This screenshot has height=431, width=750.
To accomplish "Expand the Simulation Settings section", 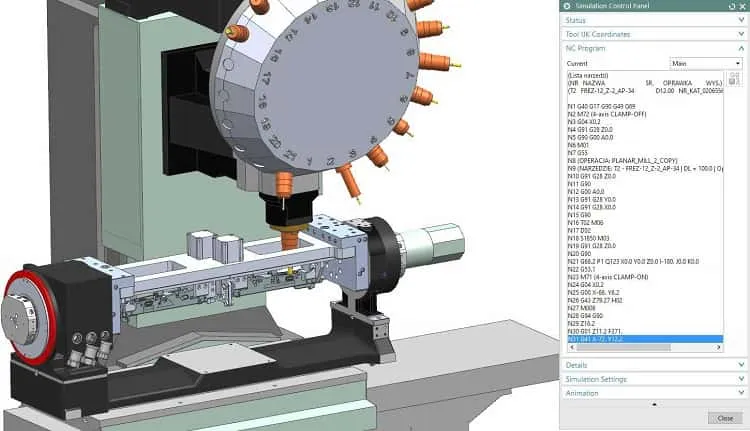I will pos(653,379).
